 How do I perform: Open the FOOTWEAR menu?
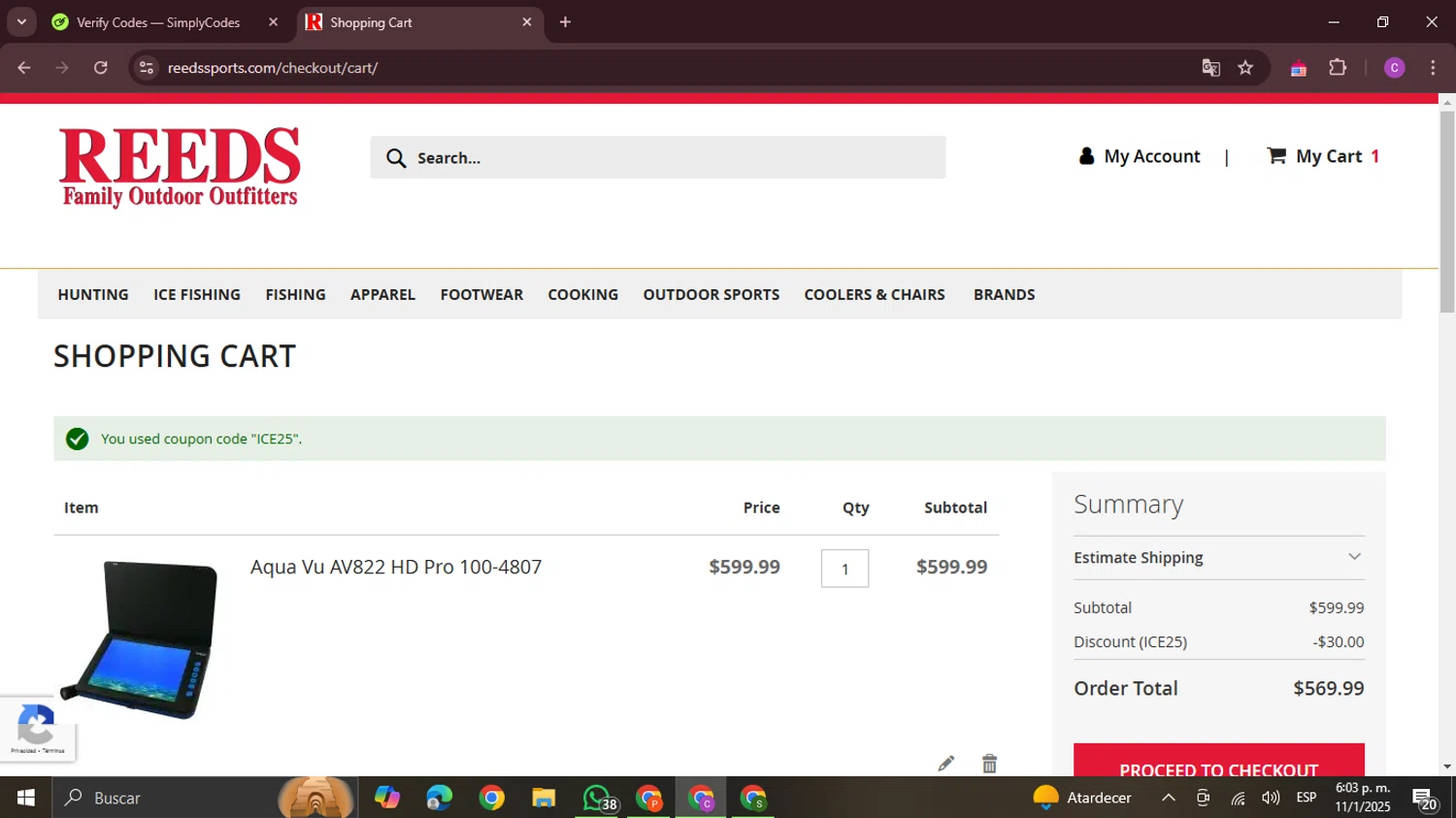[481, 295]
